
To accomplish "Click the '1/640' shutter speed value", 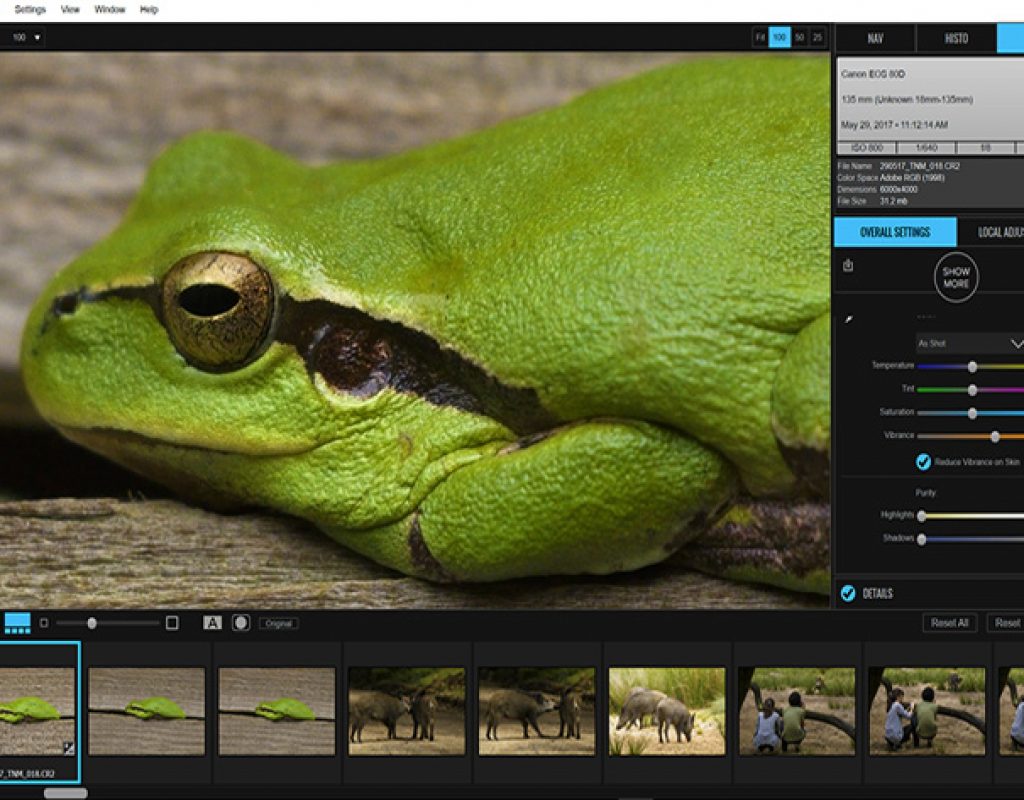I will (926, 148).
